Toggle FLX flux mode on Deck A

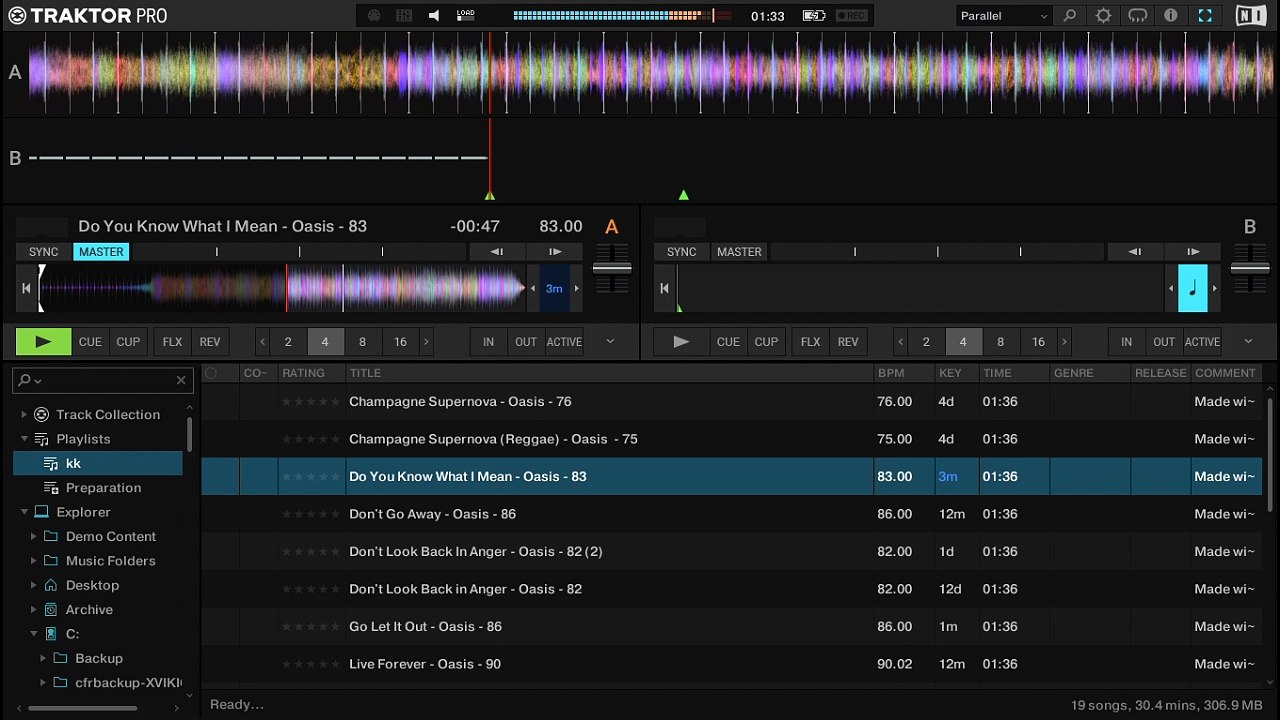173,342
